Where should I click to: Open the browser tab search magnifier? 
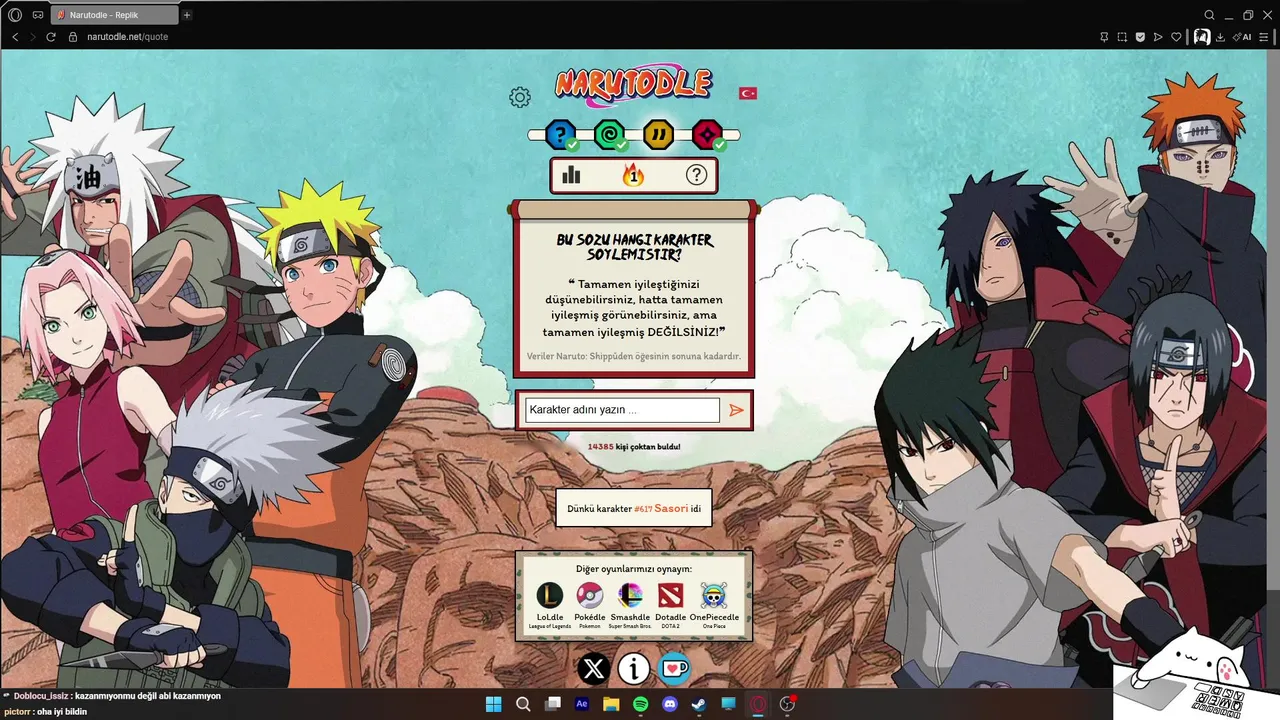click(x=1209, y=15)
